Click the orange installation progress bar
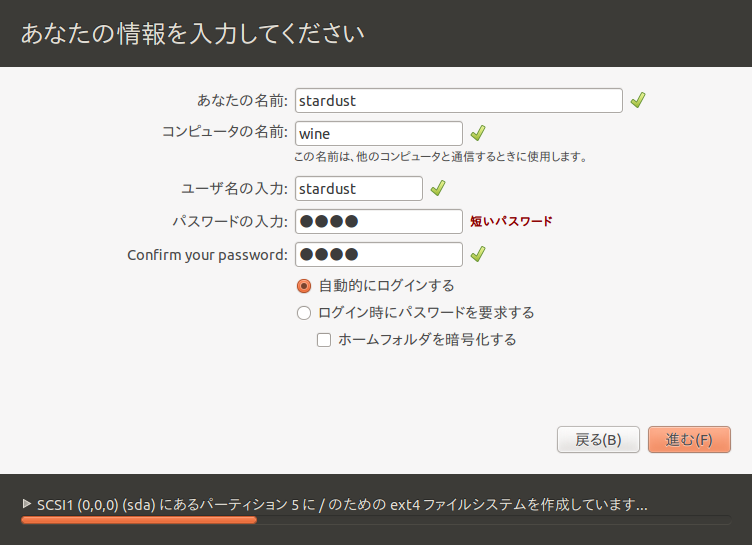Image resolution: width=752 pixels, height=545 pixels. pos(376,520)
